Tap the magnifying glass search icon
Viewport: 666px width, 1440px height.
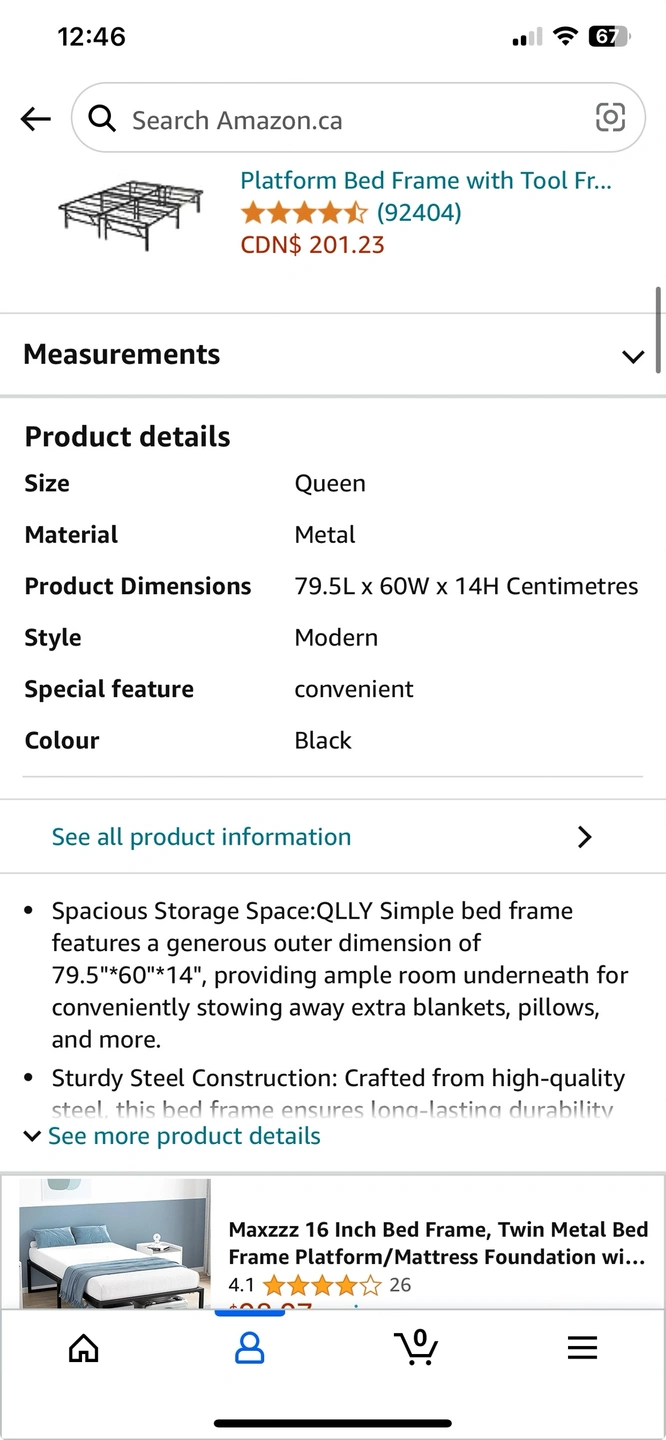(102, 119)
